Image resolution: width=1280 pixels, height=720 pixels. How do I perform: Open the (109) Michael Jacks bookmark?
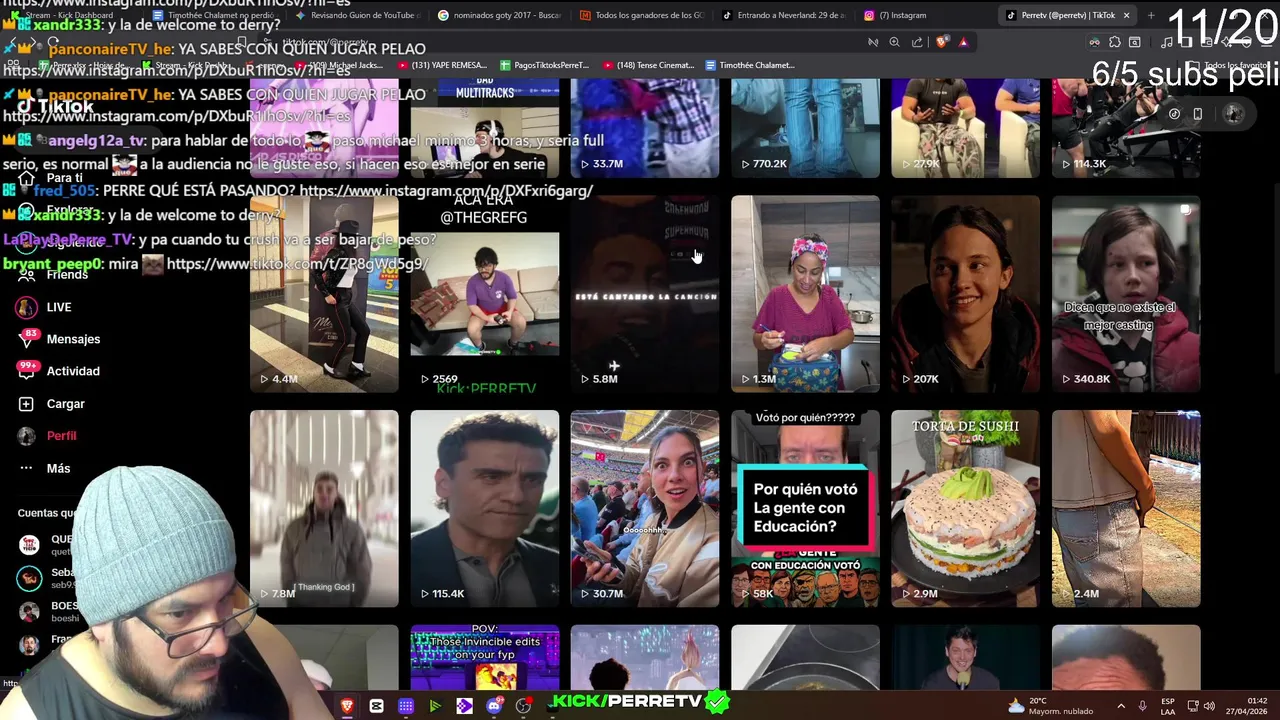[340, 65]
